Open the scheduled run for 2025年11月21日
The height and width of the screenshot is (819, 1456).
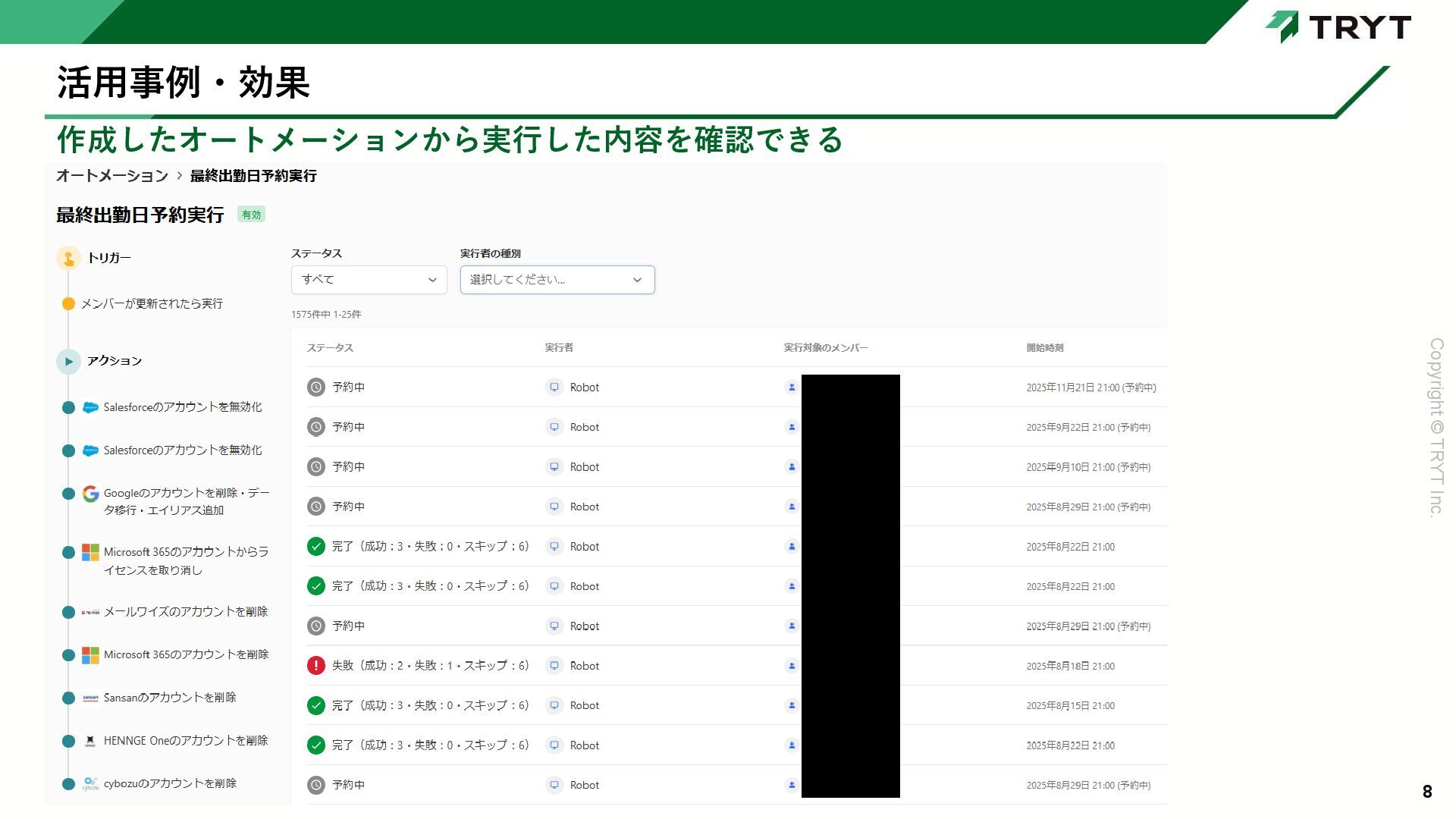tap(1090, 388)
